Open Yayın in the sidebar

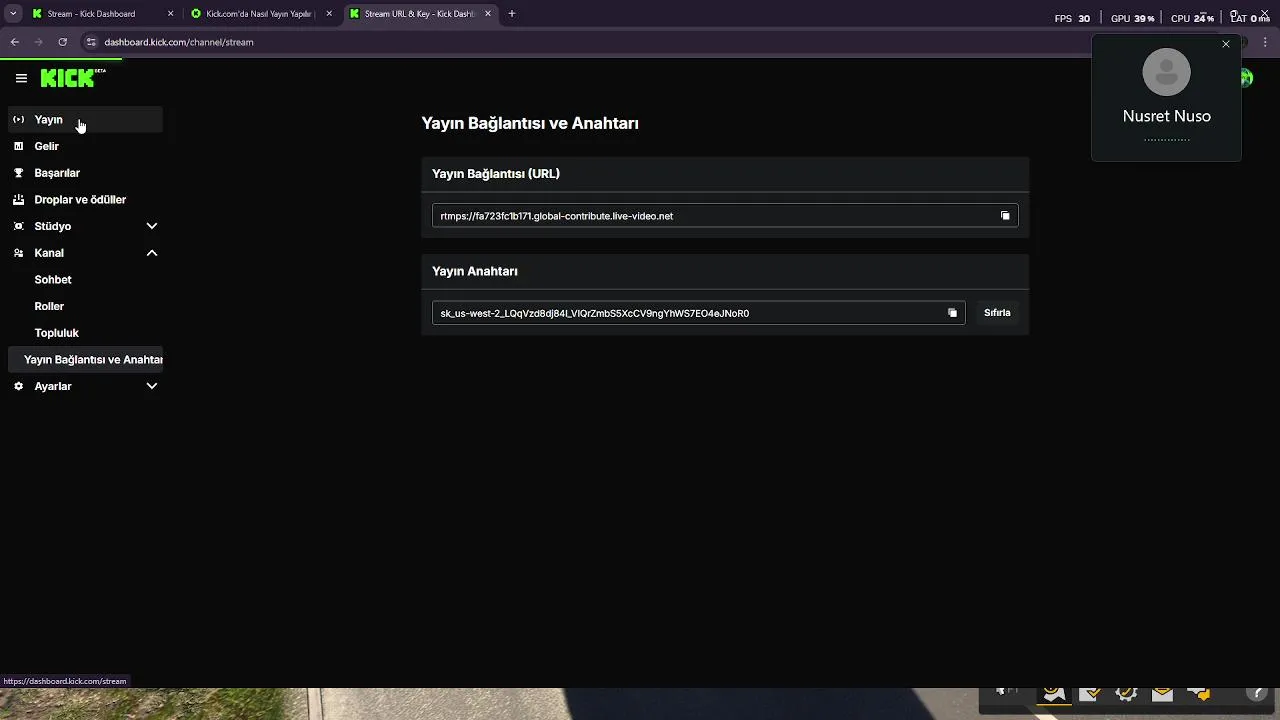point(86,120)
